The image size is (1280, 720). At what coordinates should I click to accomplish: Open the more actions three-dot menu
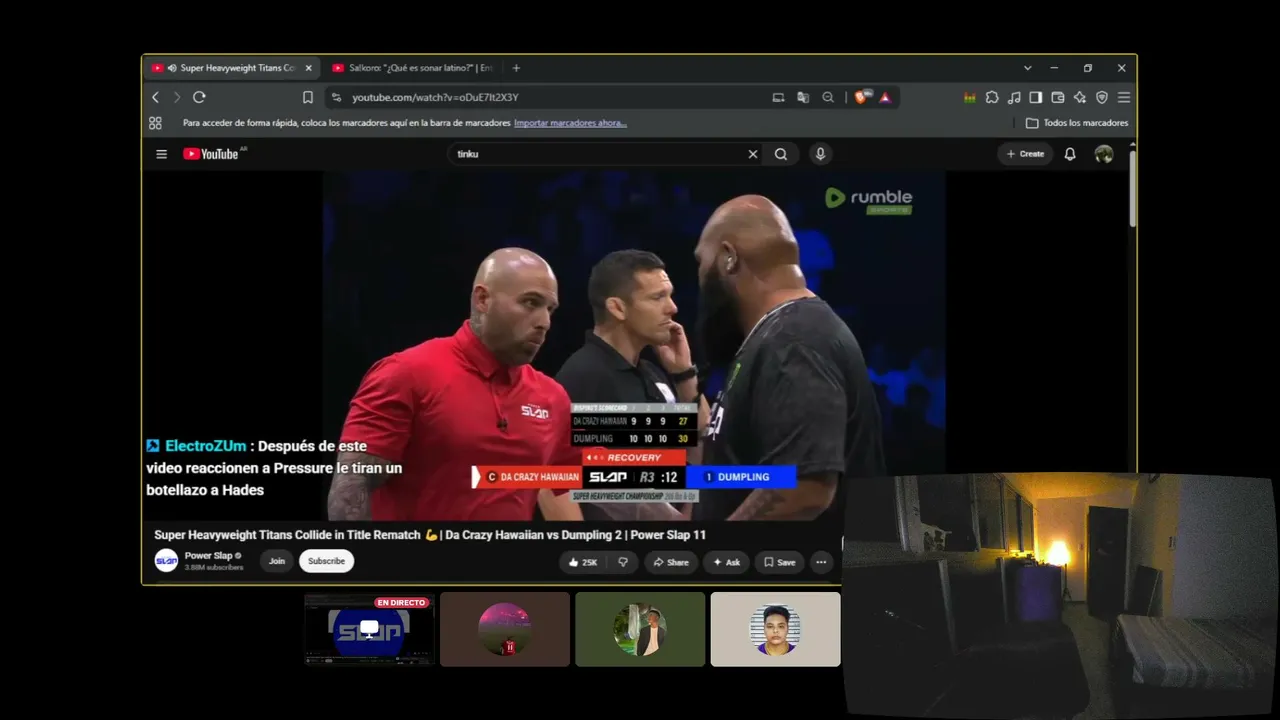(821, 562)
